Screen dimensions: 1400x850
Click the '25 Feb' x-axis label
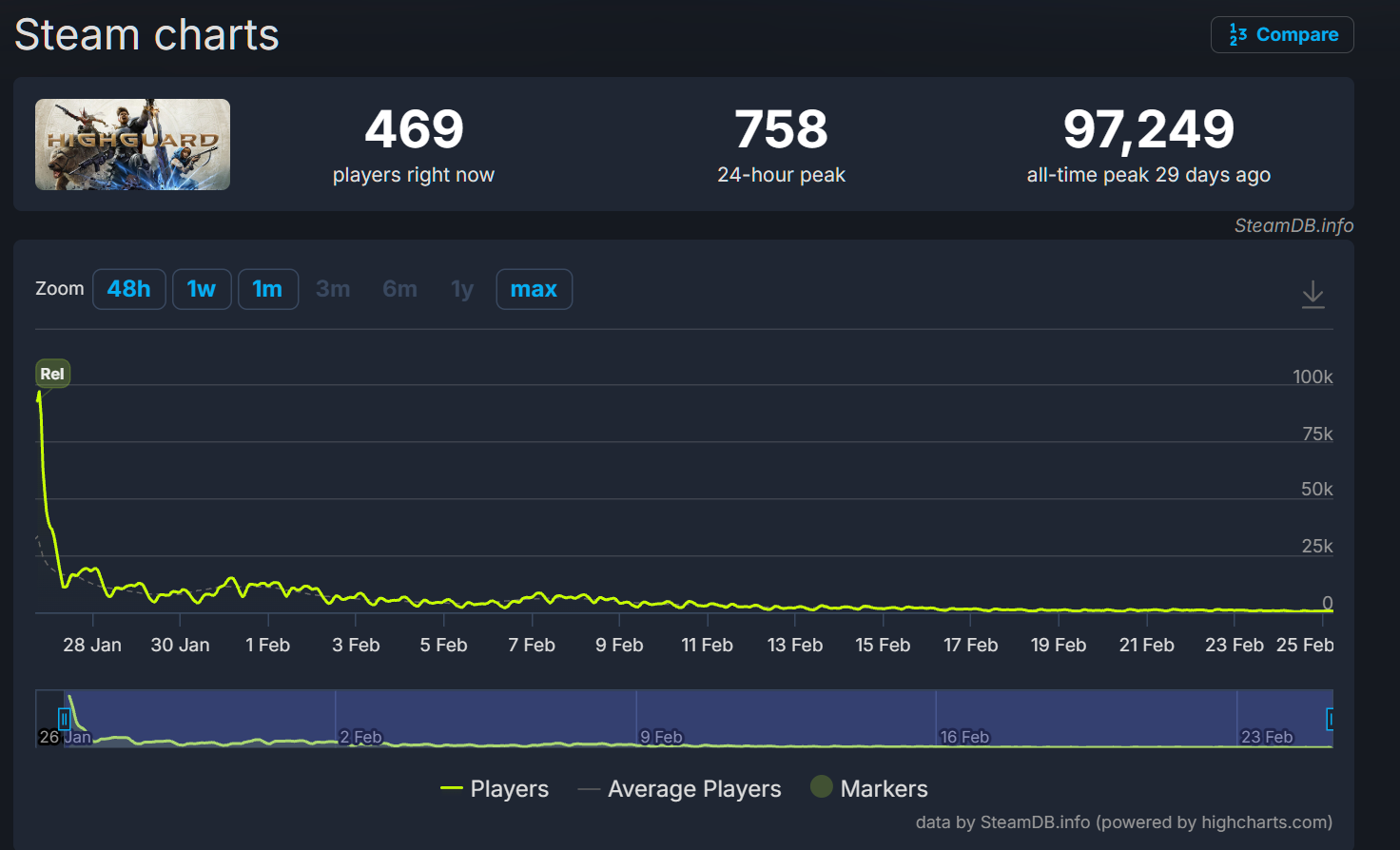pyautogui.click(x=1305, y=645)
